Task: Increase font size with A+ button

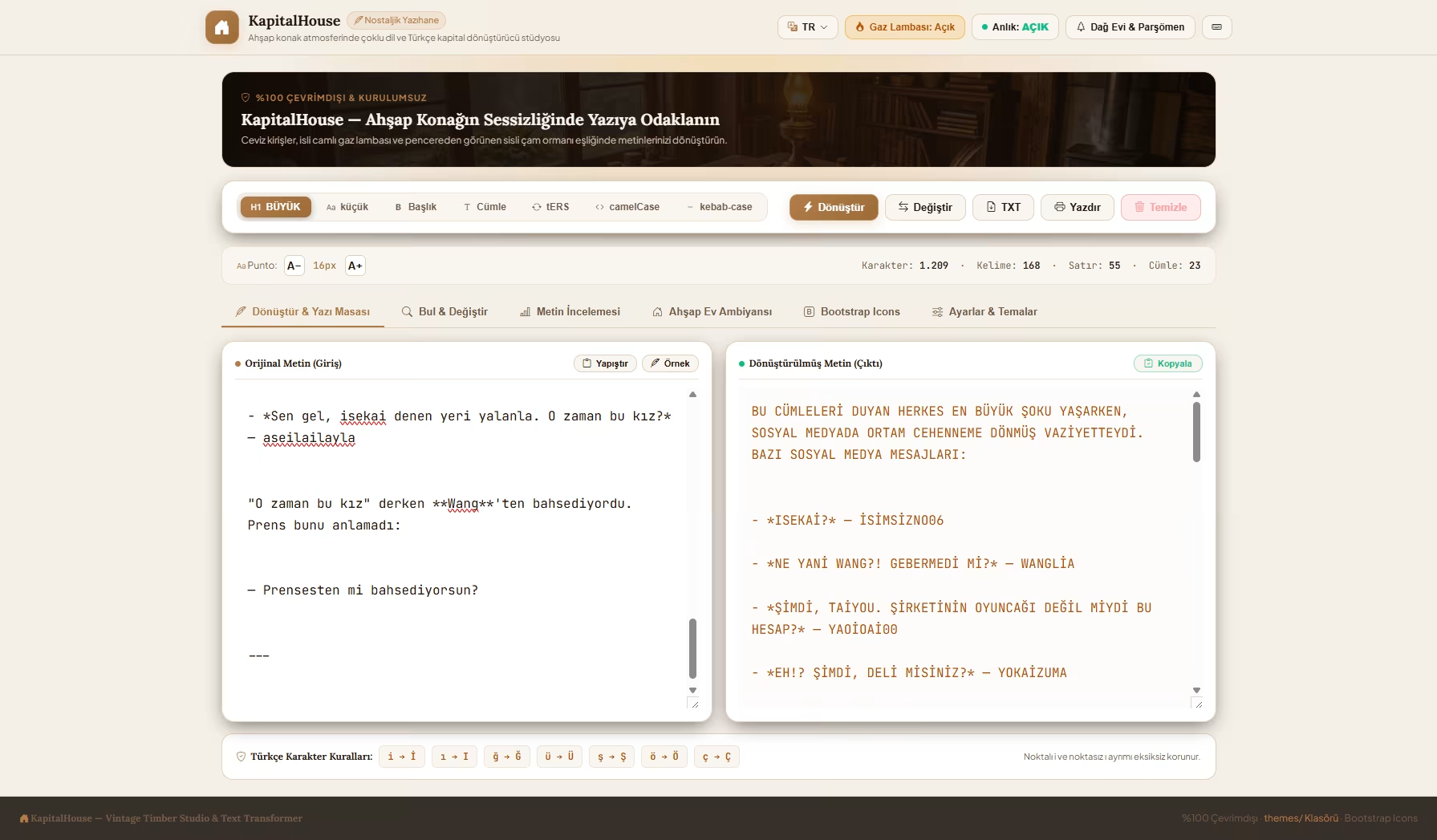Action: point(355,266)
